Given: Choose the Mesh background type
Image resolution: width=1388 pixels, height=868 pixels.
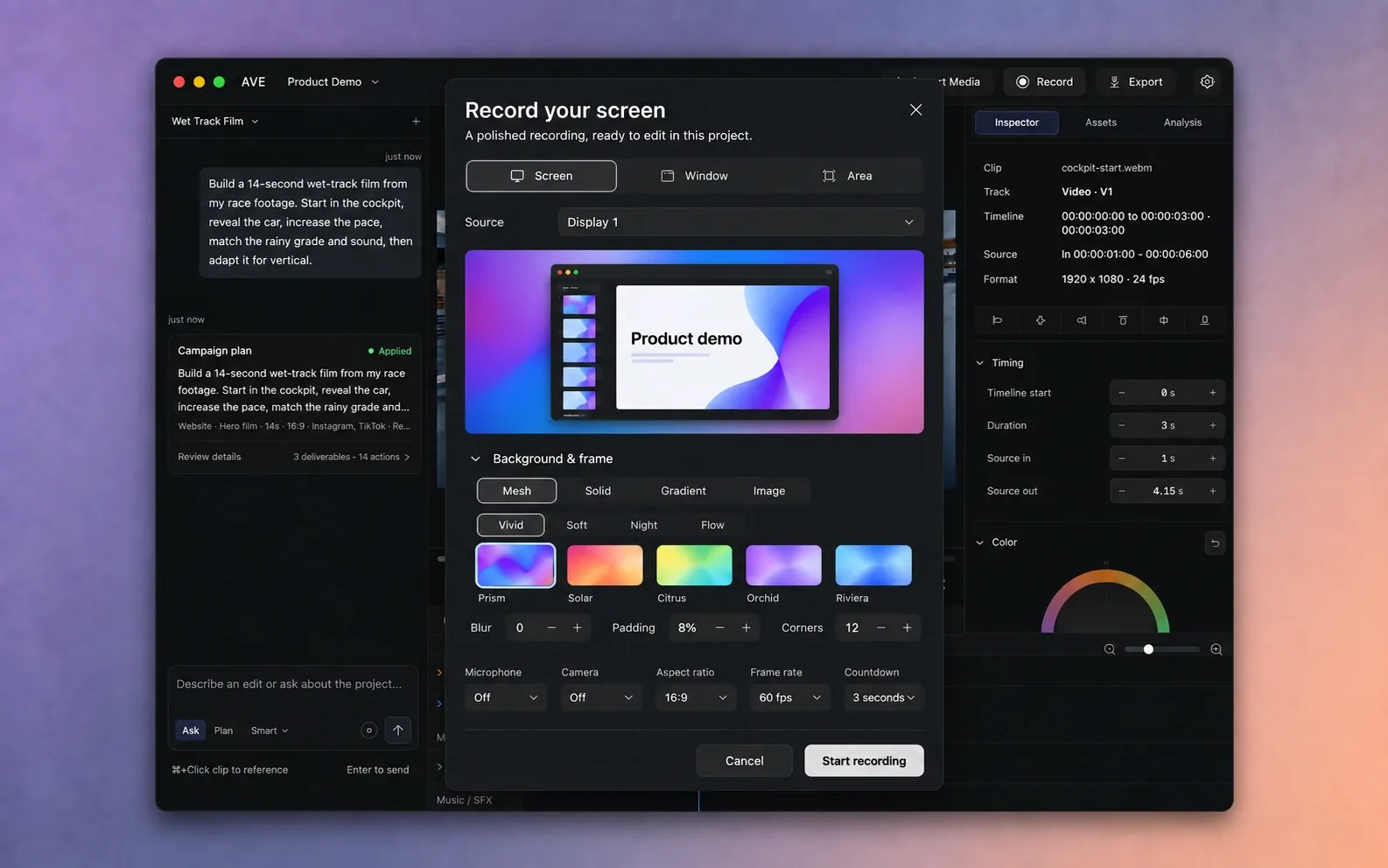Looking at the screenshot, I should (516, 491).
